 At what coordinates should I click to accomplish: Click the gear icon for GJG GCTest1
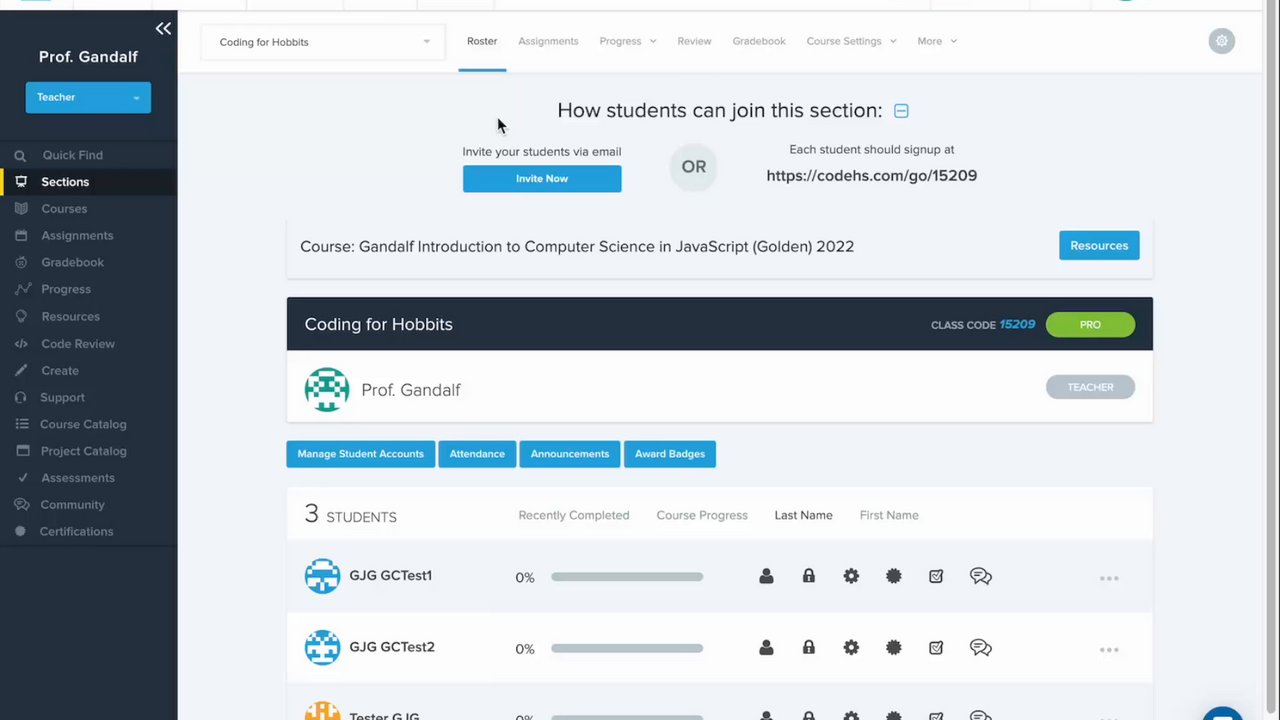(851, 576)
